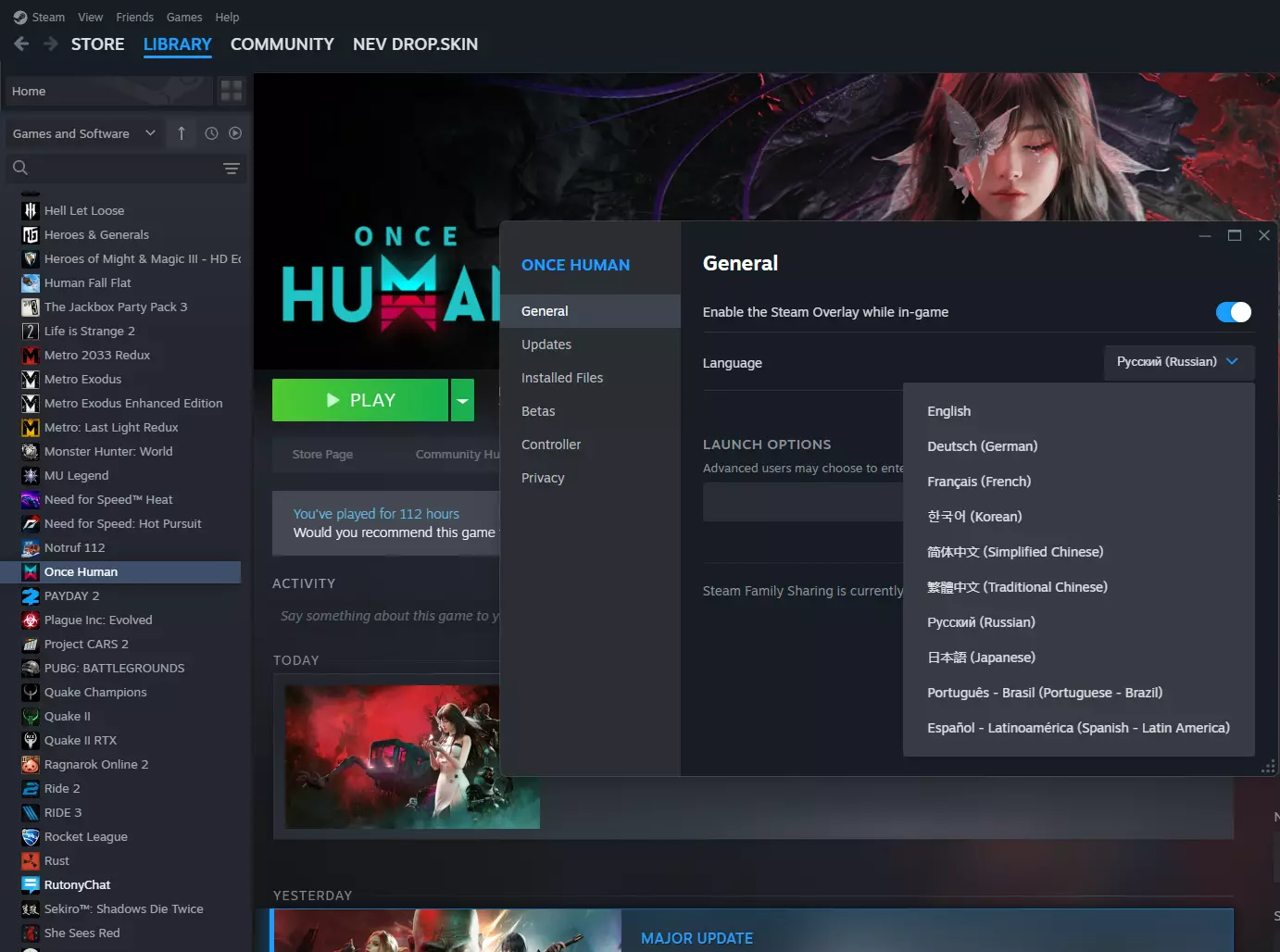Image resolution: width=1280 pixels, height=952 pixels.
Task: Open the Privacy properties tab
Action: (x=590, y=478)
